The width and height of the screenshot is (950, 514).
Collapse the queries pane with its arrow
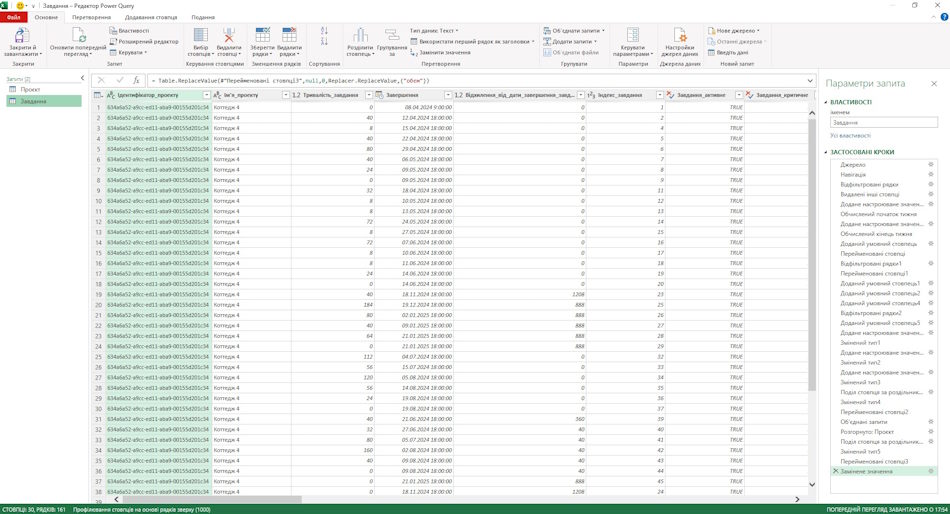82,78
